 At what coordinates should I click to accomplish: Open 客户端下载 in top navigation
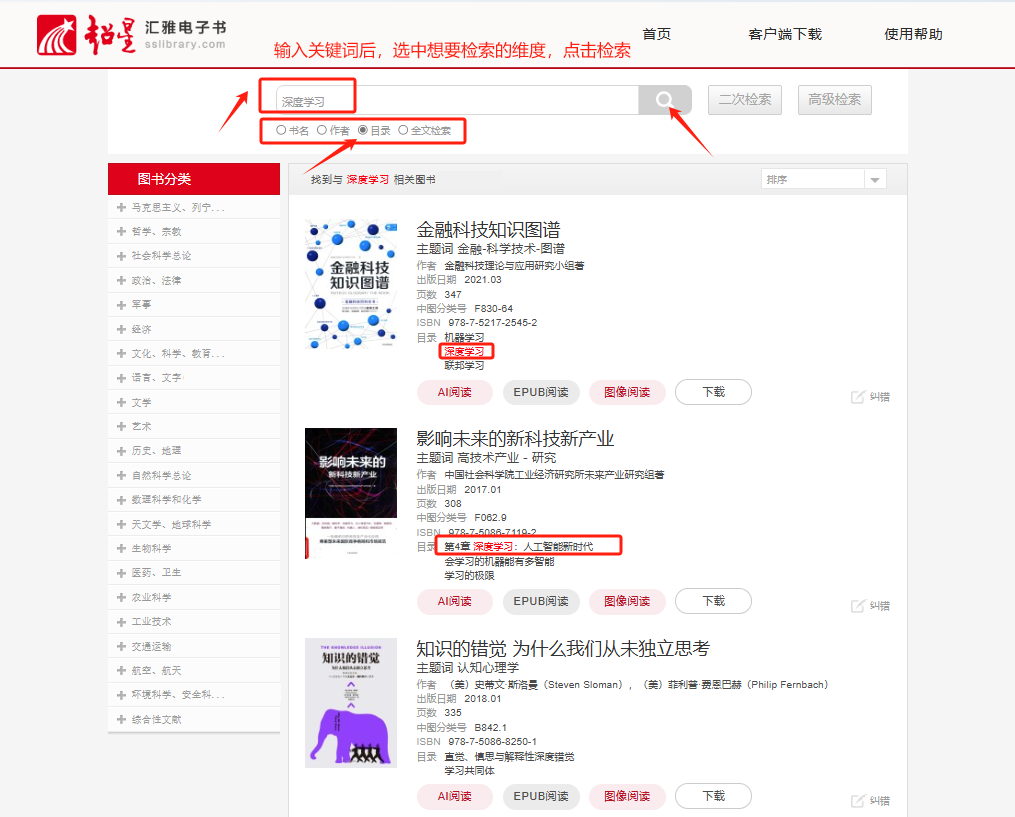tap(784, 34)
